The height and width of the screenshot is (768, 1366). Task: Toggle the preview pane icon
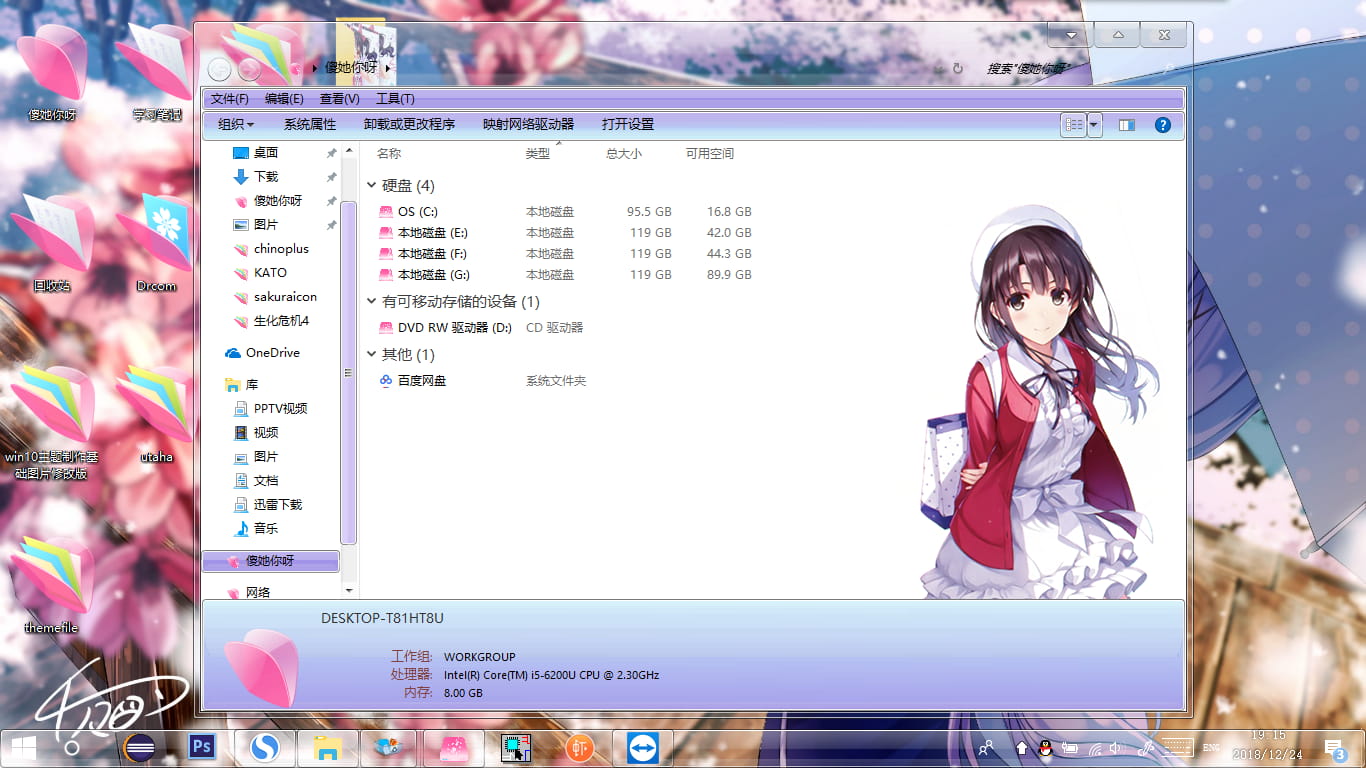point(1127,124)
